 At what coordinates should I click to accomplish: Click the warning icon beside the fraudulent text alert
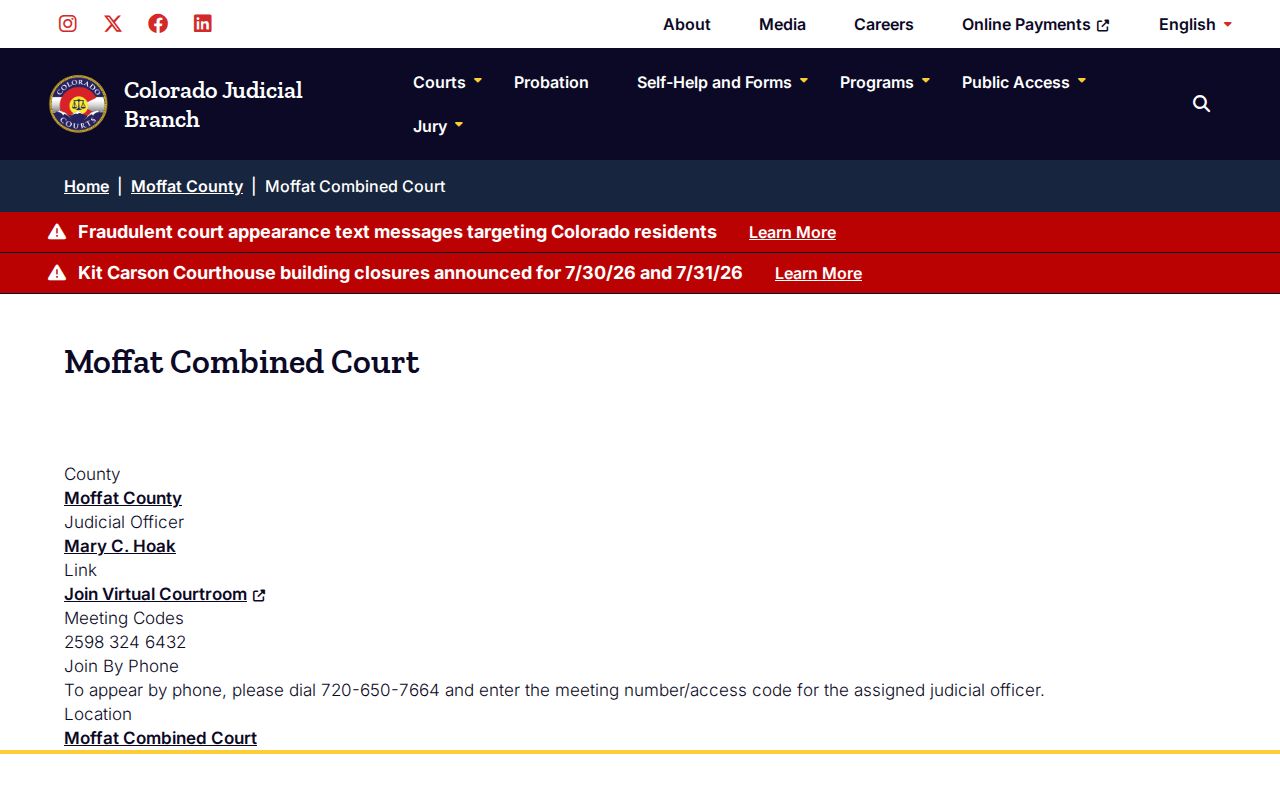57,232
